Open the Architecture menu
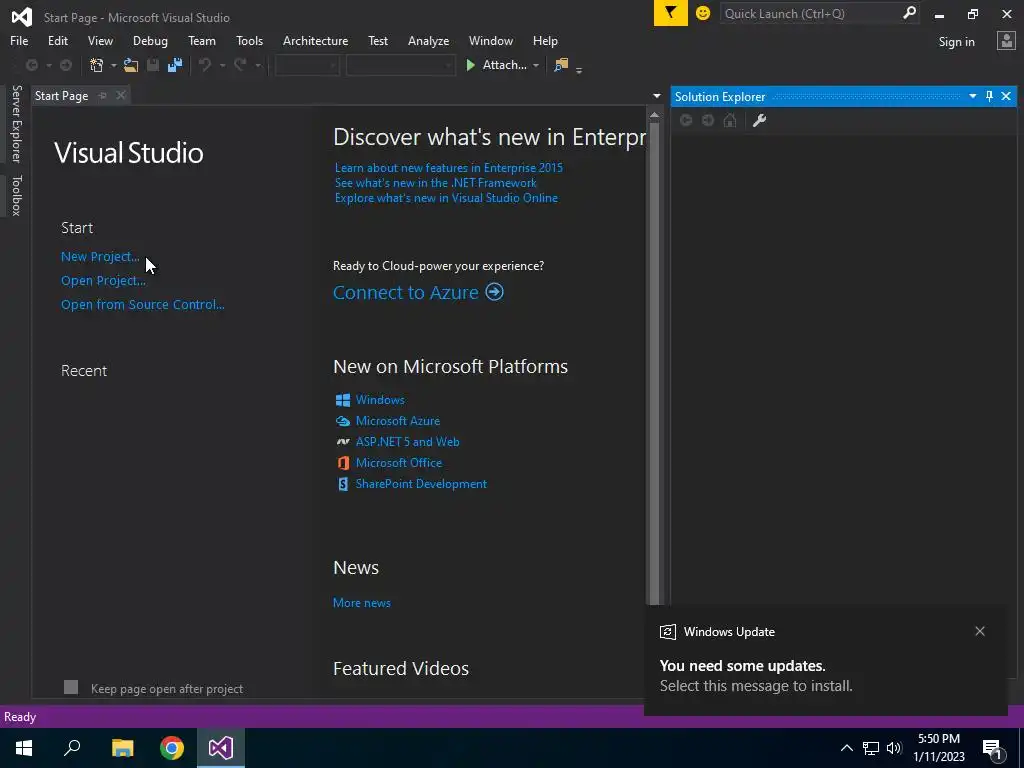 click(315, 40)
